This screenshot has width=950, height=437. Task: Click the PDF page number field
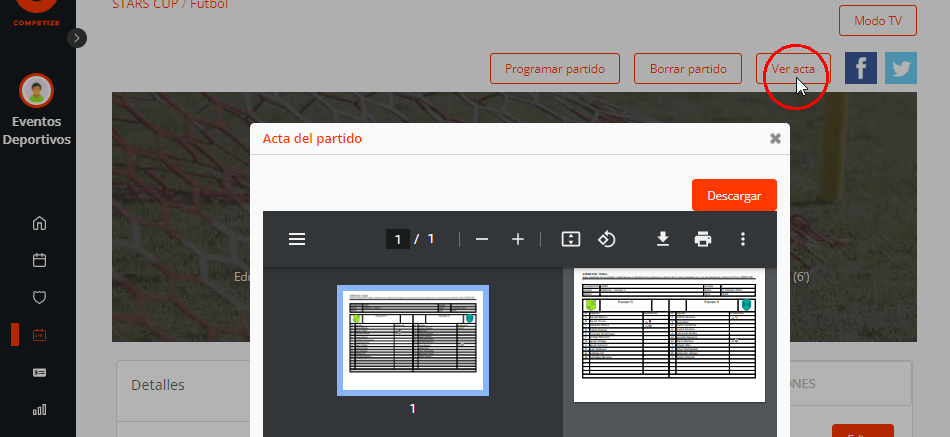point(397,239)
